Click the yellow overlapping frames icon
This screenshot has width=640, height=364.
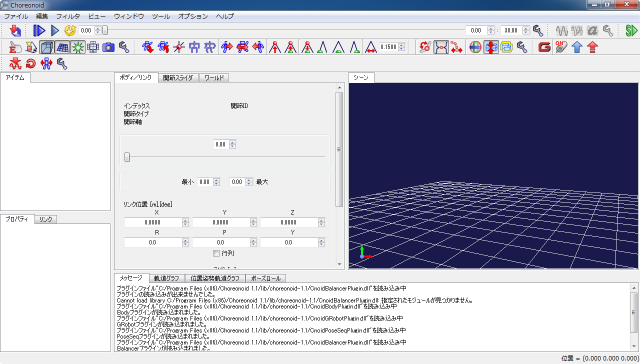506,47
